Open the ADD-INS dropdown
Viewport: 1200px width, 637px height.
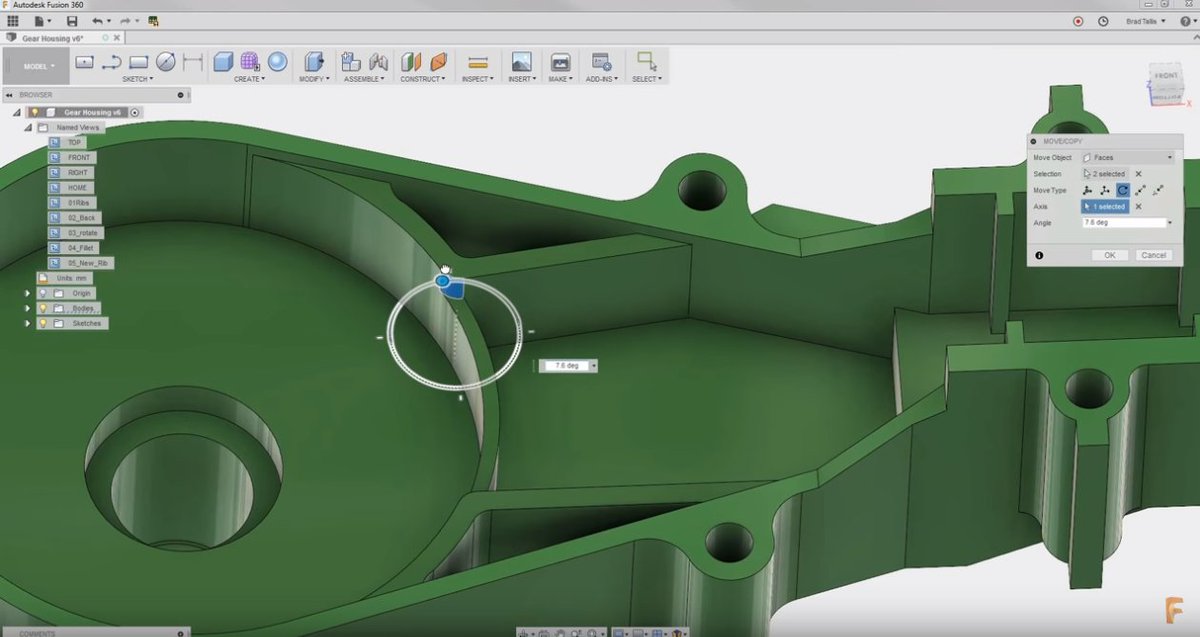(601, 79)
